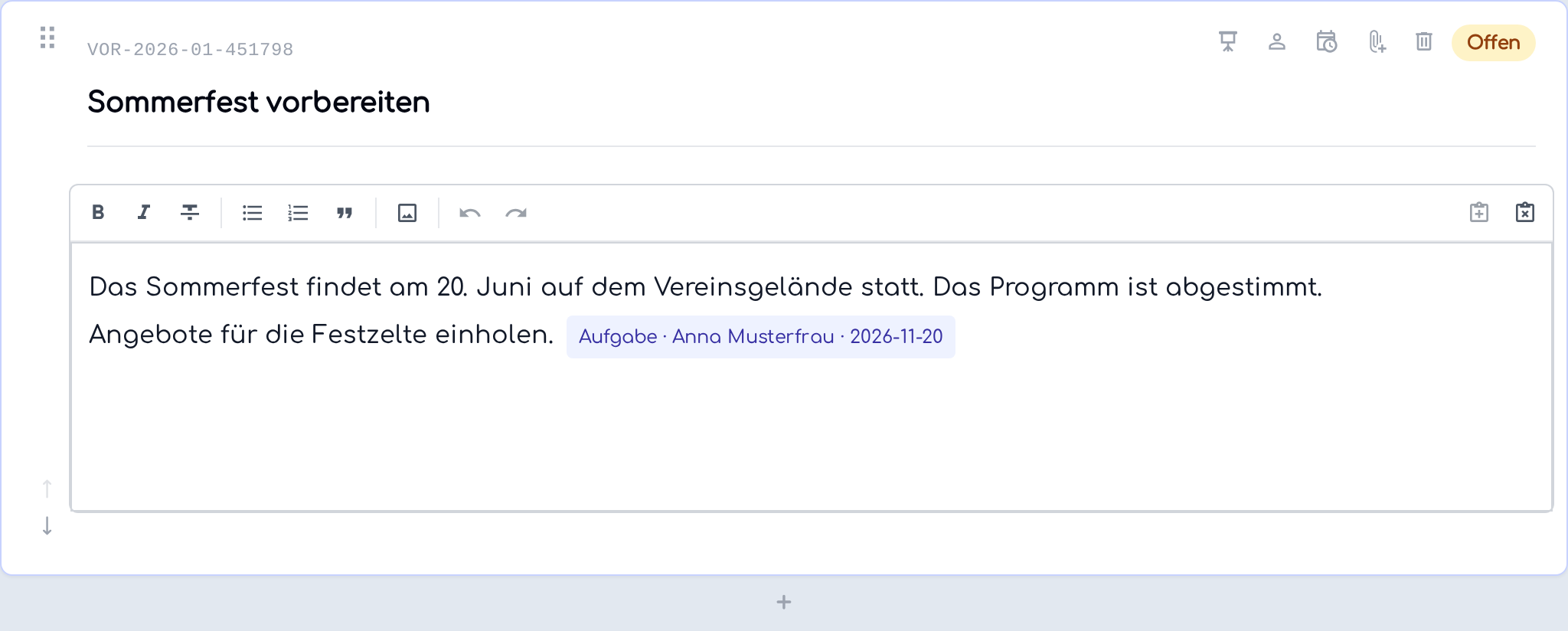The image size is (1568, 631).
Task: Insert an image into the editor
Action: coord(407,213)
